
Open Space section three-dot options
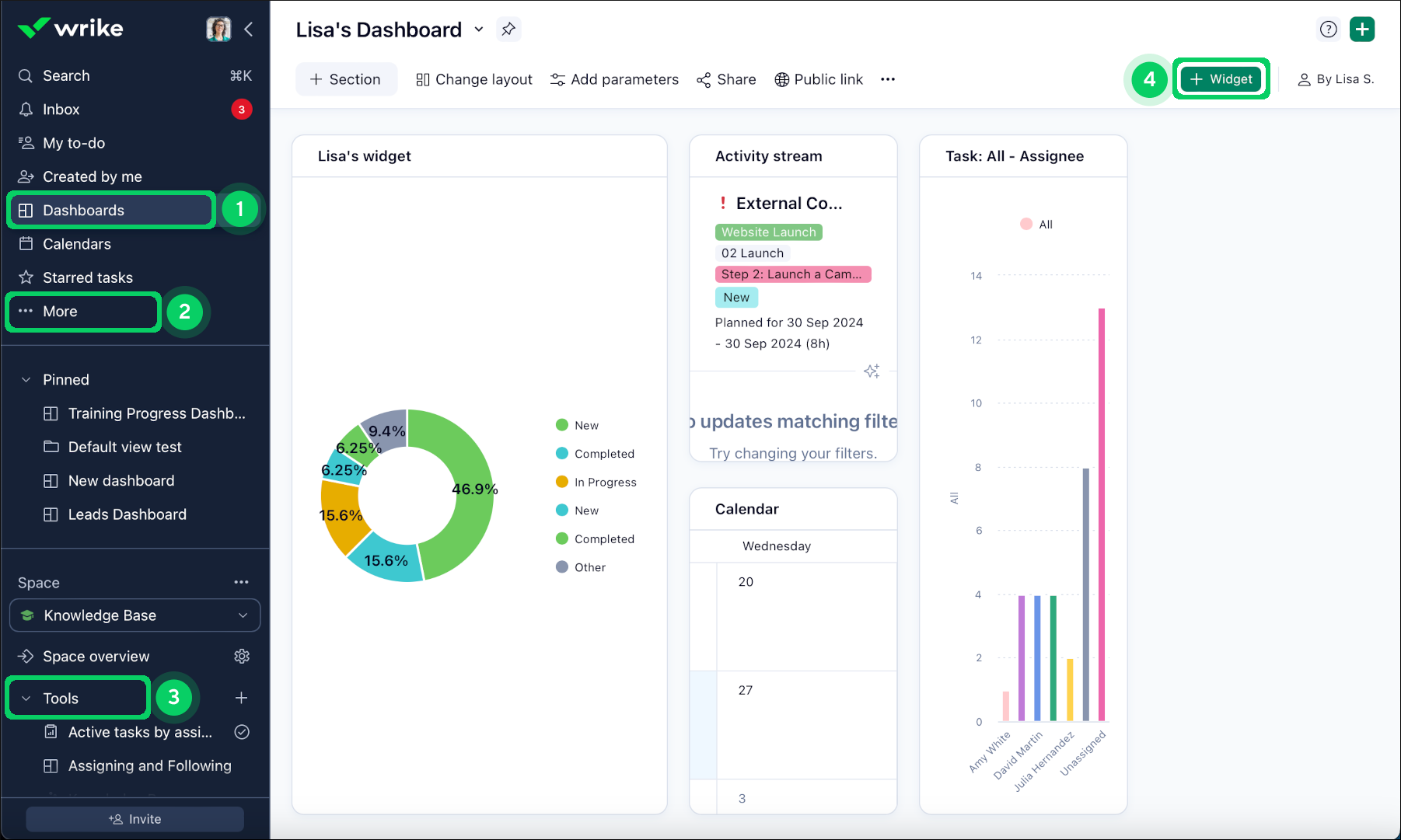[x=242, y=582]
